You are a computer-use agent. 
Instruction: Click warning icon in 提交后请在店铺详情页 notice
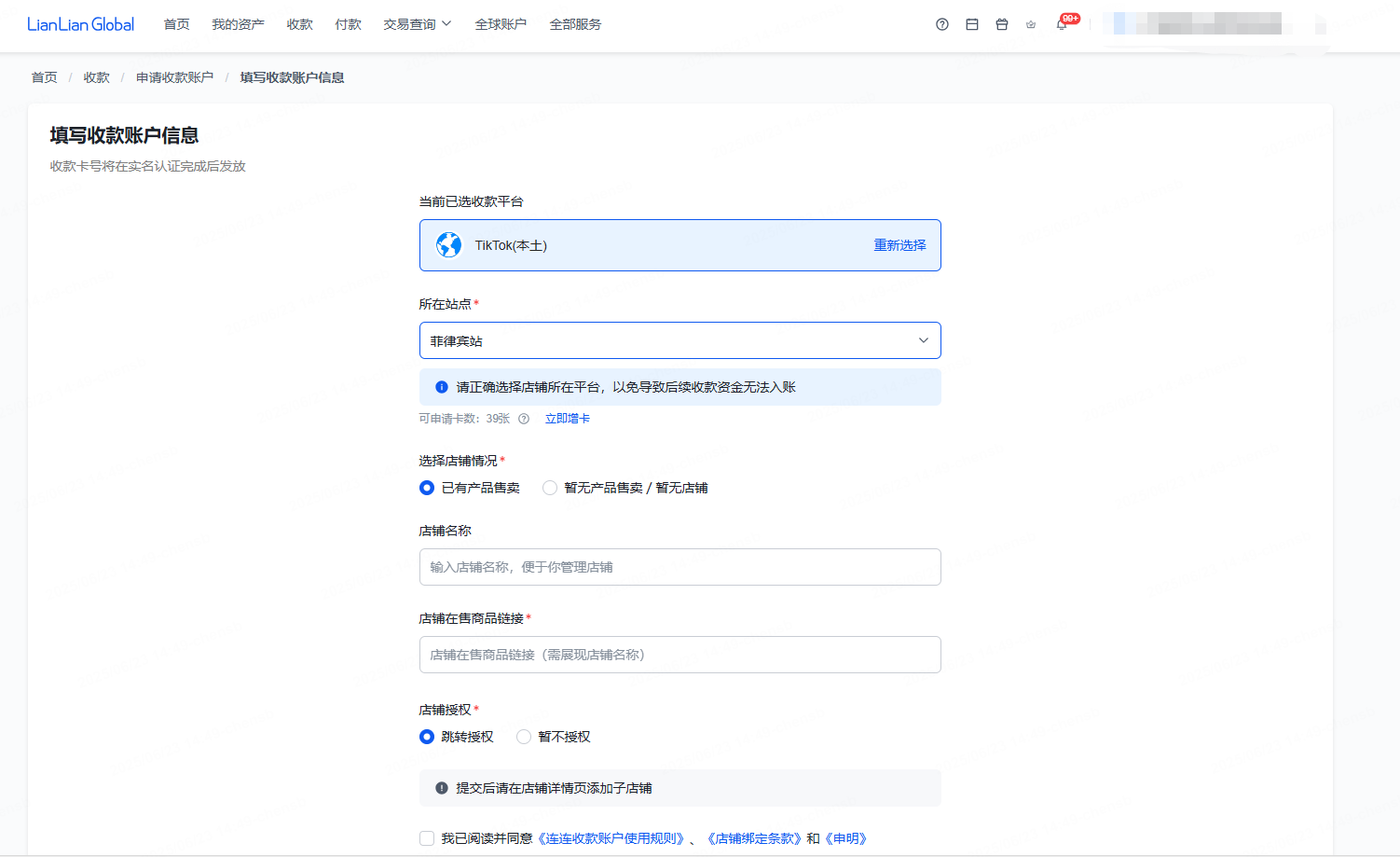(x=442, y=788)
